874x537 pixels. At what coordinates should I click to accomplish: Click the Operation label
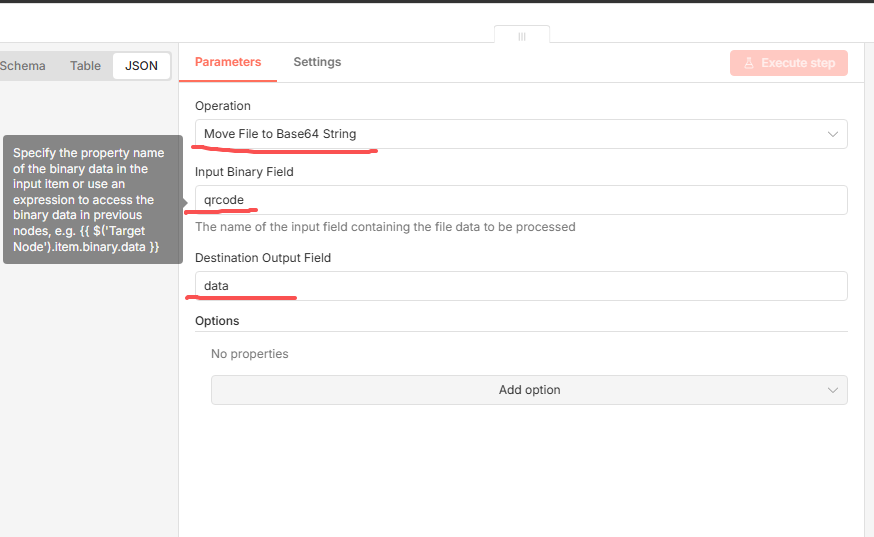(223, 106)
